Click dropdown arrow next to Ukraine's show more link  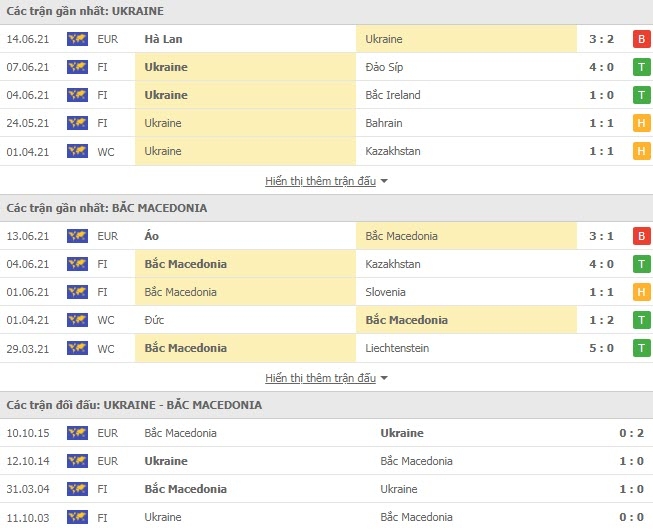point(384,181)
